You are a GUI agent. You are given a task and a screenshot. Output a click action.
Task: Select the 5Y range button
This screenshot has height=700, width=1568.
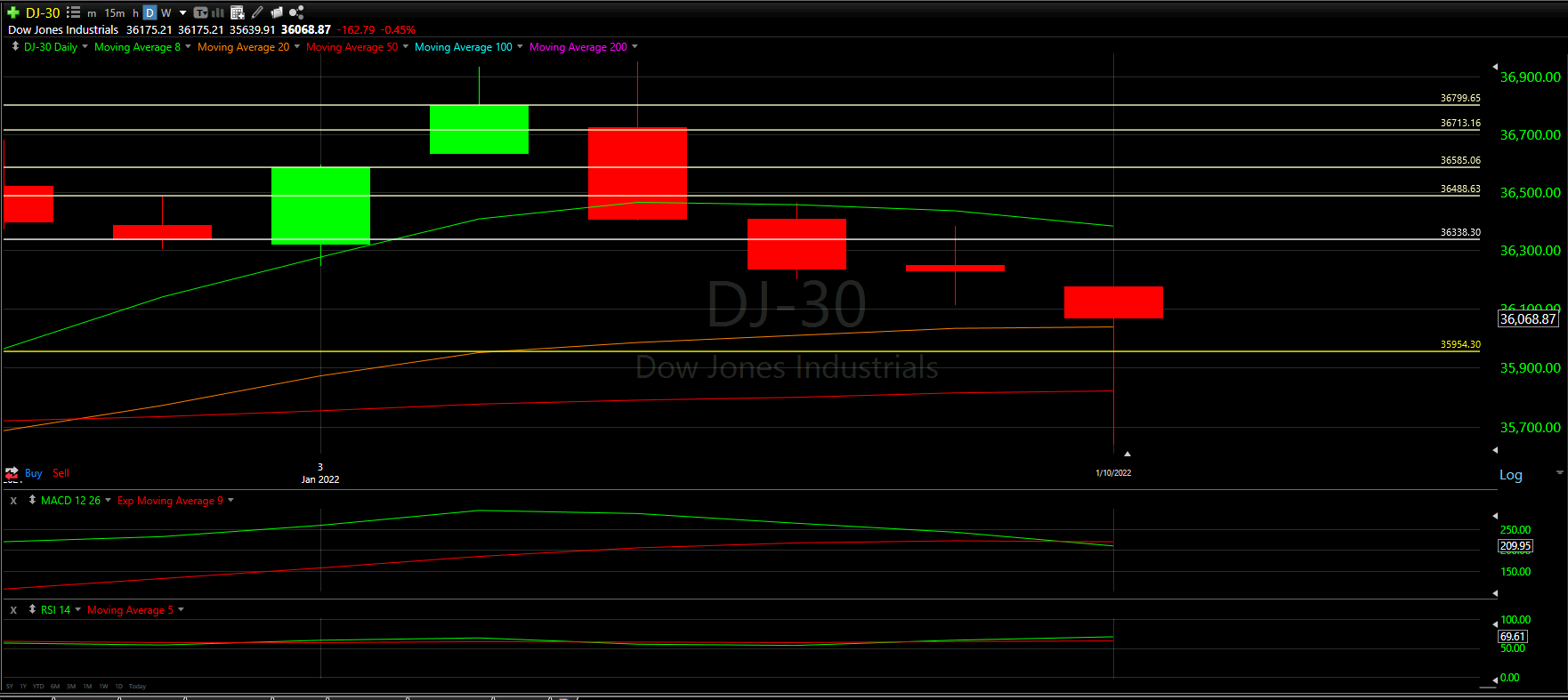tap(10, 687)
